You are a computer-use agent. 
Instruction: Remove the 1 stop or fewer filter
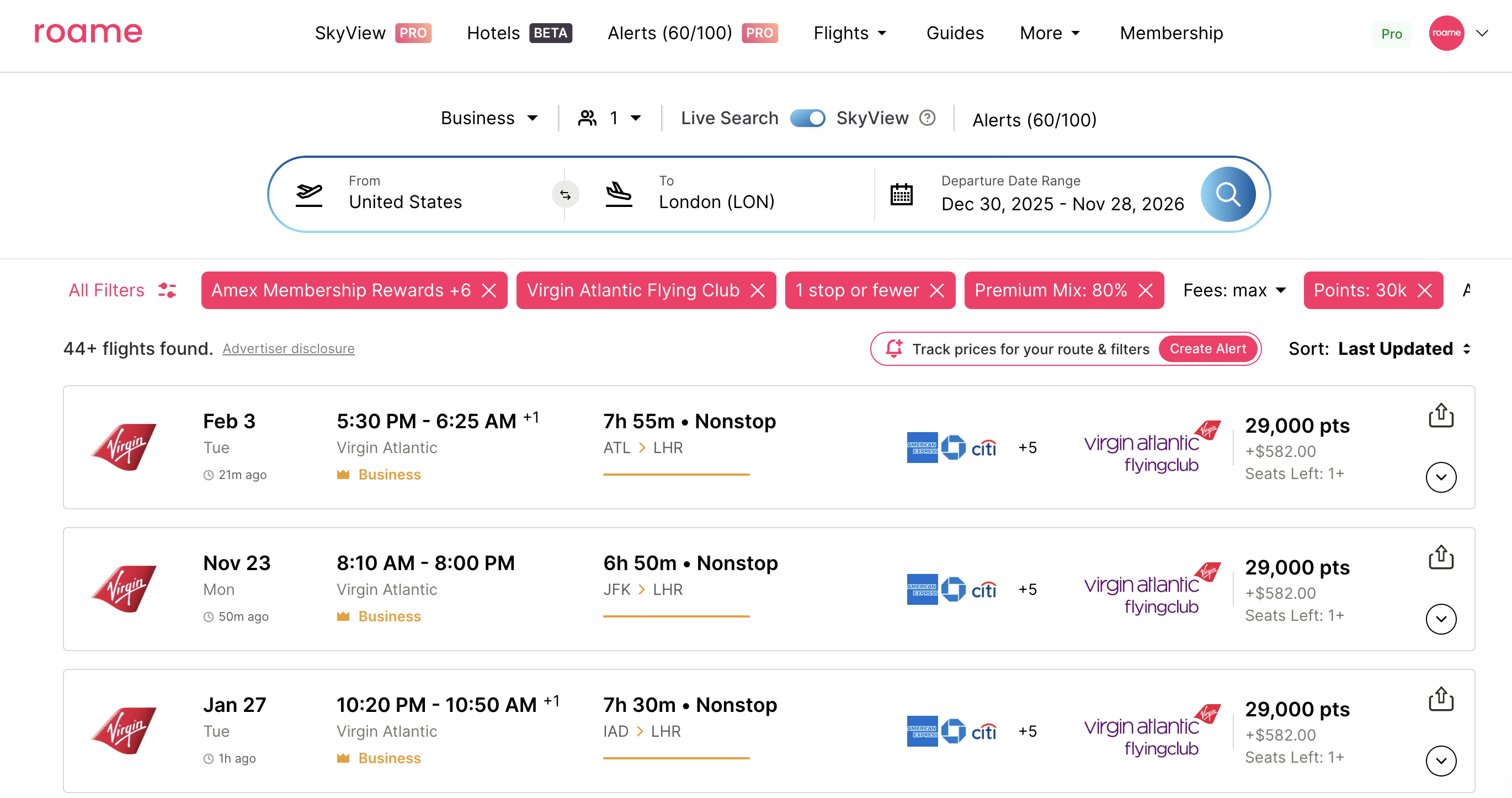pyautogui.click(x=938, y=290)
